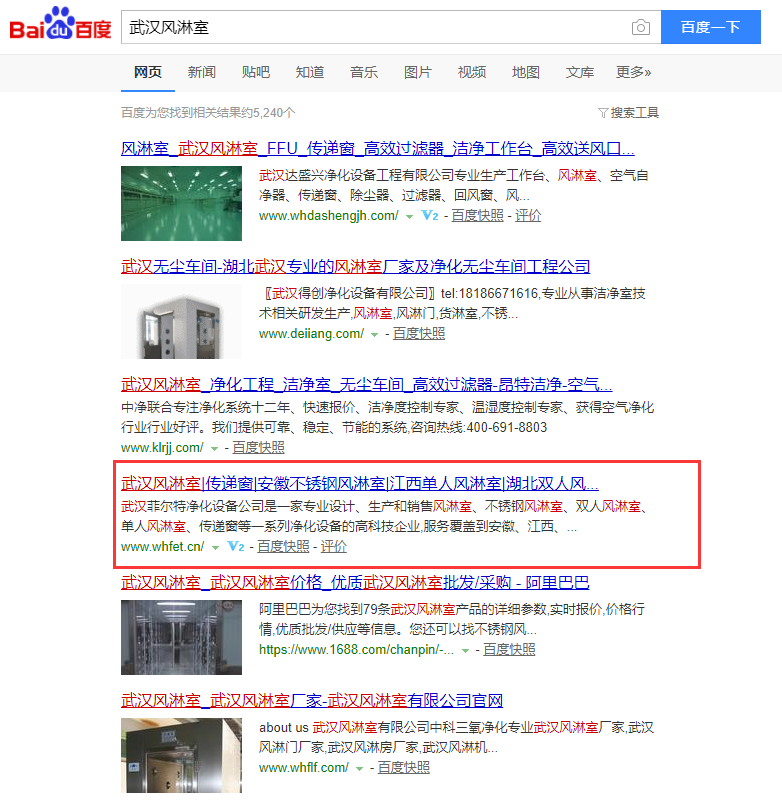Open 百度快照 for whflf.com result

403,768
